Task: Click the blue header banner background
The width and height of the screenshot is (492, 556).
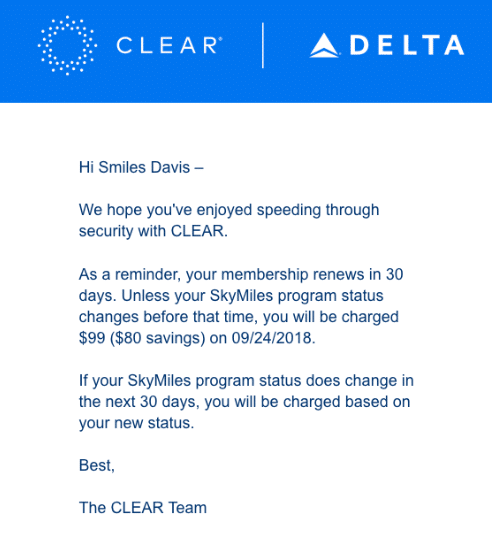Action: click(246, 89)
